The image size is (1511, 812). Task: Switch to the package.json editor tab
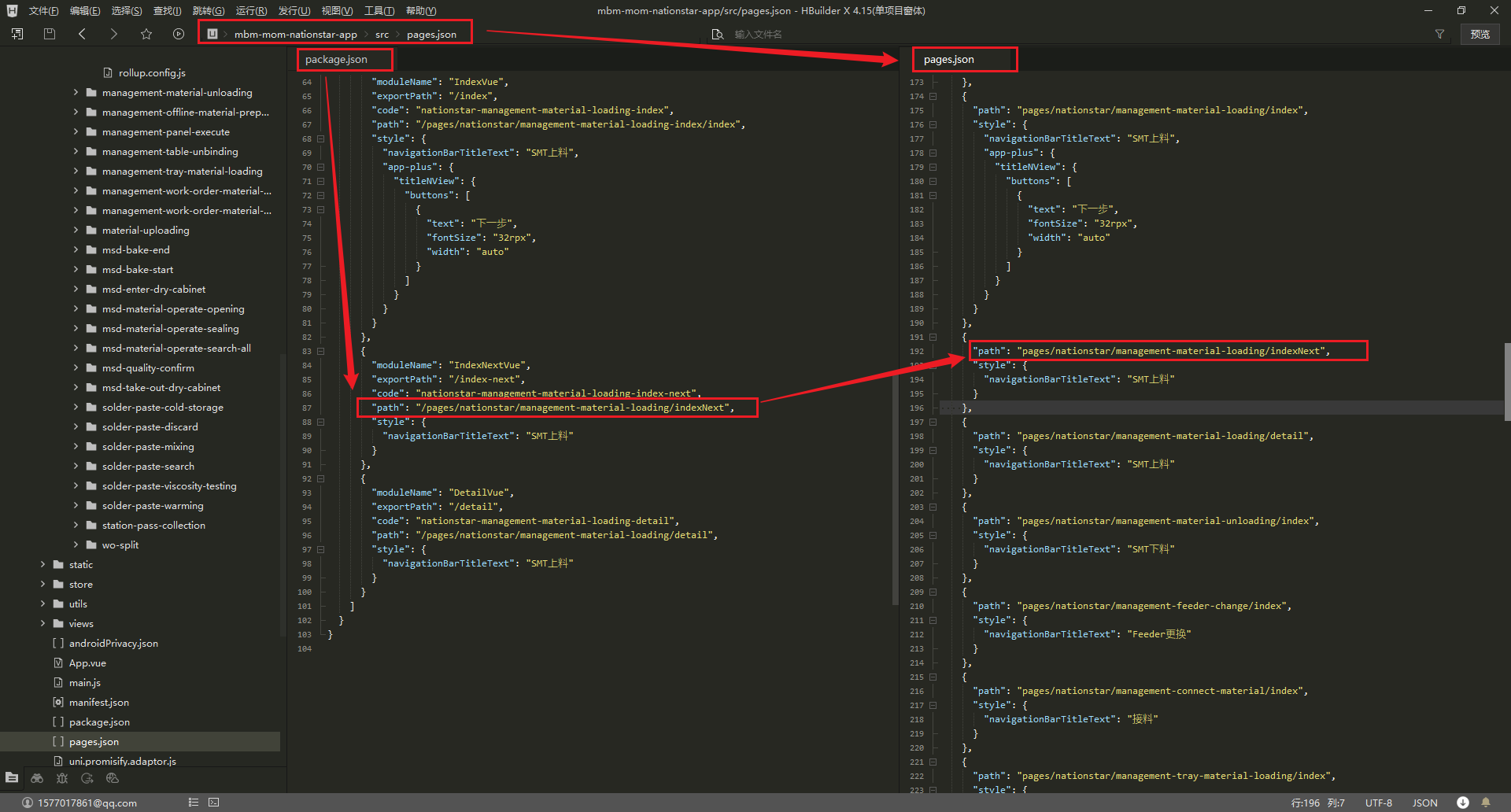tap(336, 60)
